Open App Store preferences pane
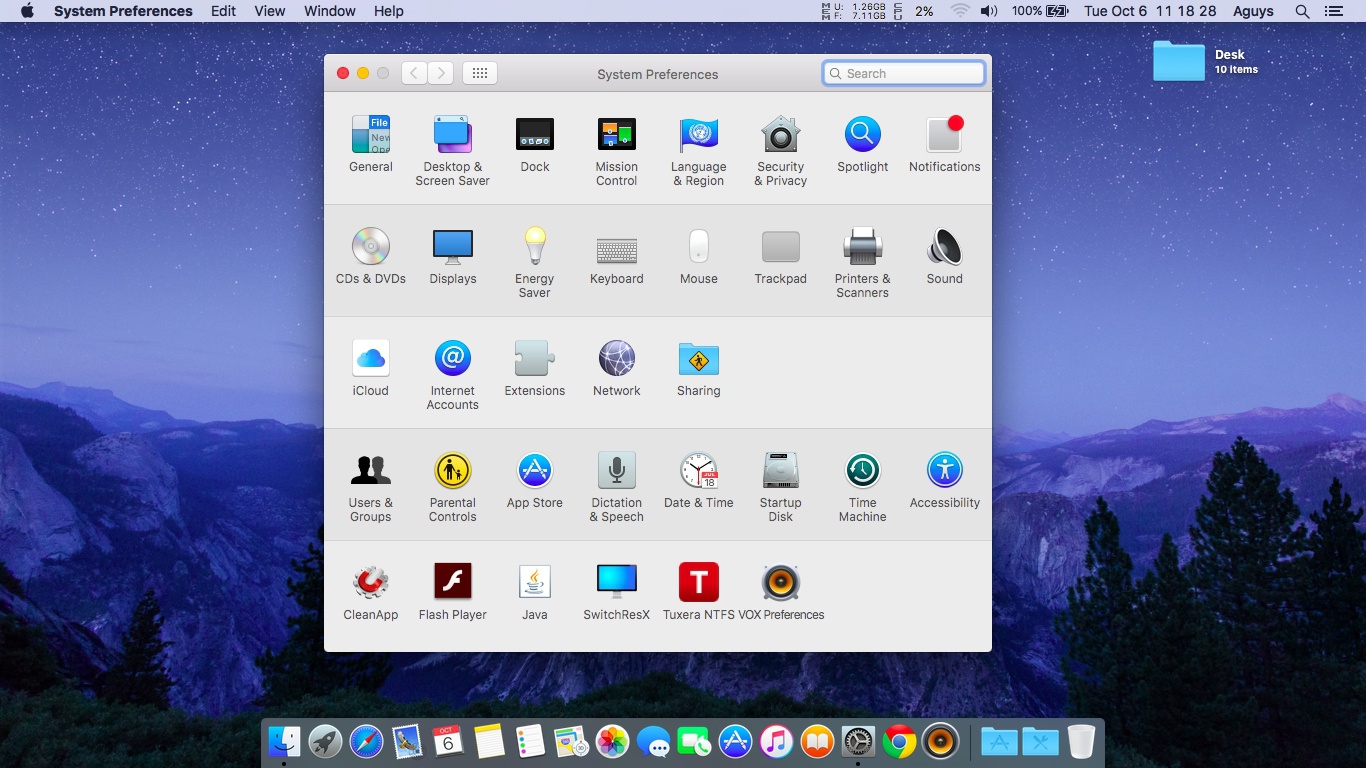The height and width of the screenshot is (768, 1366). click(x=535, y=481)
